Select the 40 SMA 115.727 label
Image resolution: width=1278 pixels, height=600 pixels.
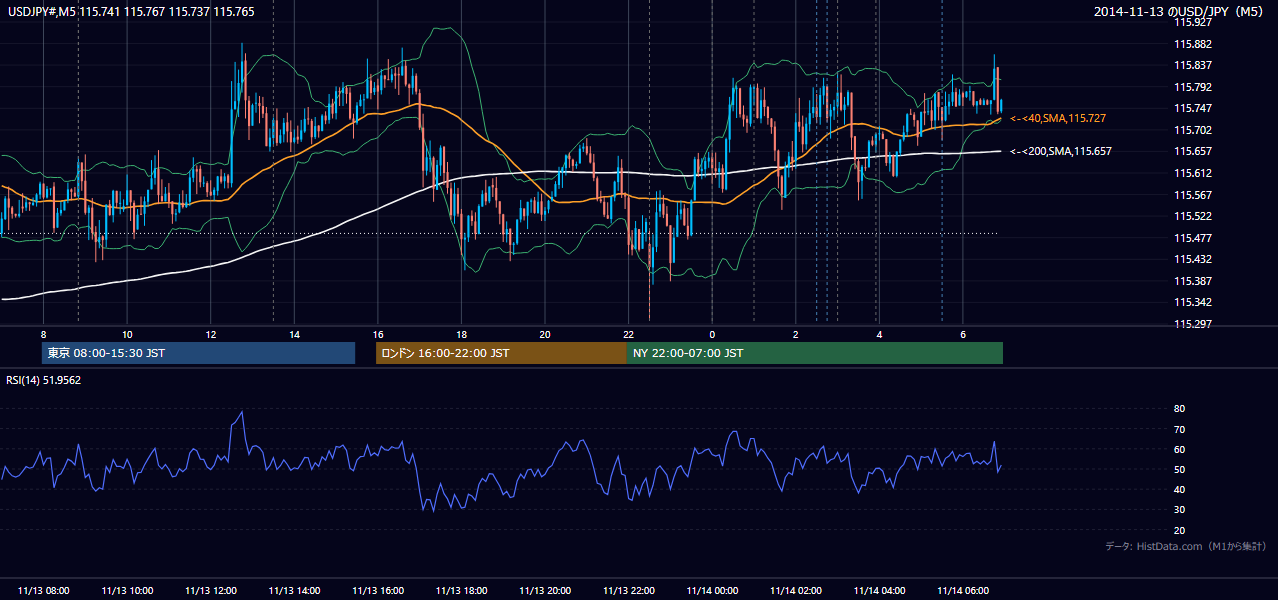pyautogui.click(x=1058, y=118)
